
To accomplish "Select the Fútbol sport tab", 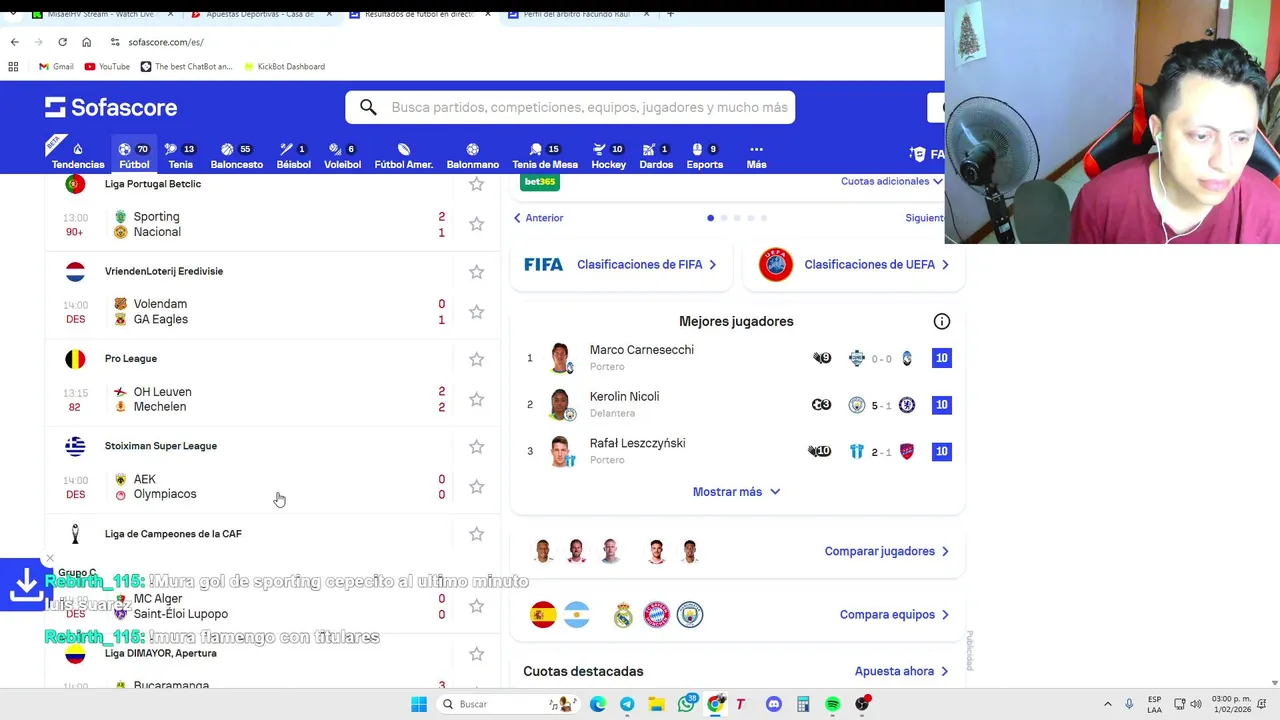I will tap(134, 155).
